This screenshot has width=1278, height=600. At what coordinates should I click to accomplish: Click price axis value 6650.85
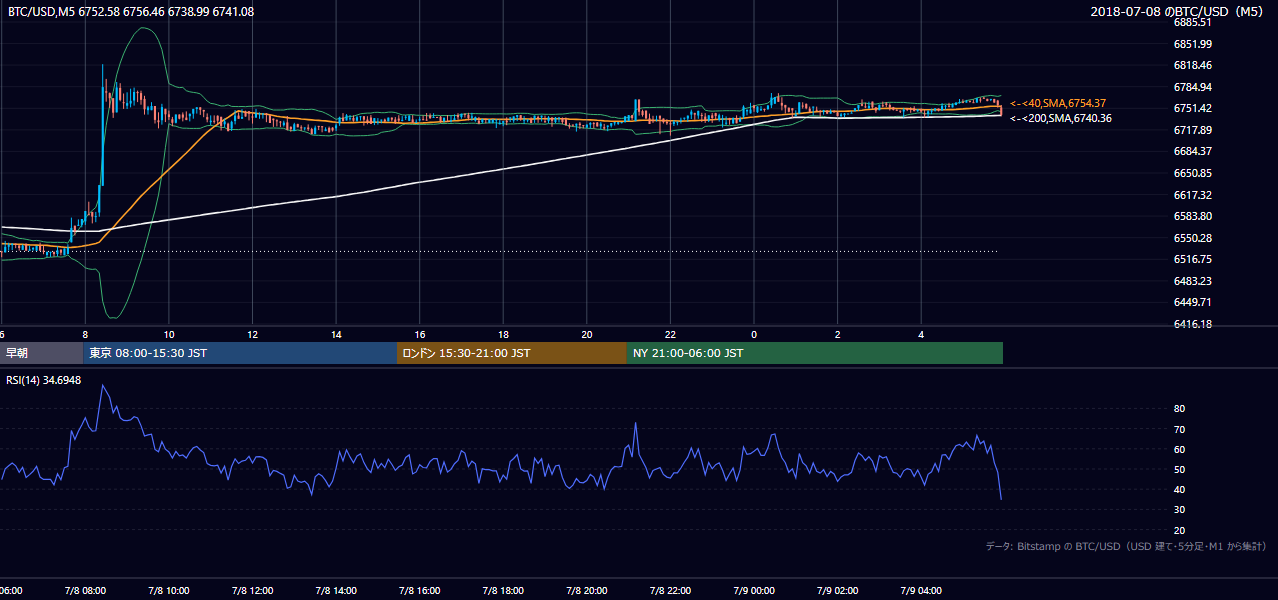click(x=1193, y=173)
